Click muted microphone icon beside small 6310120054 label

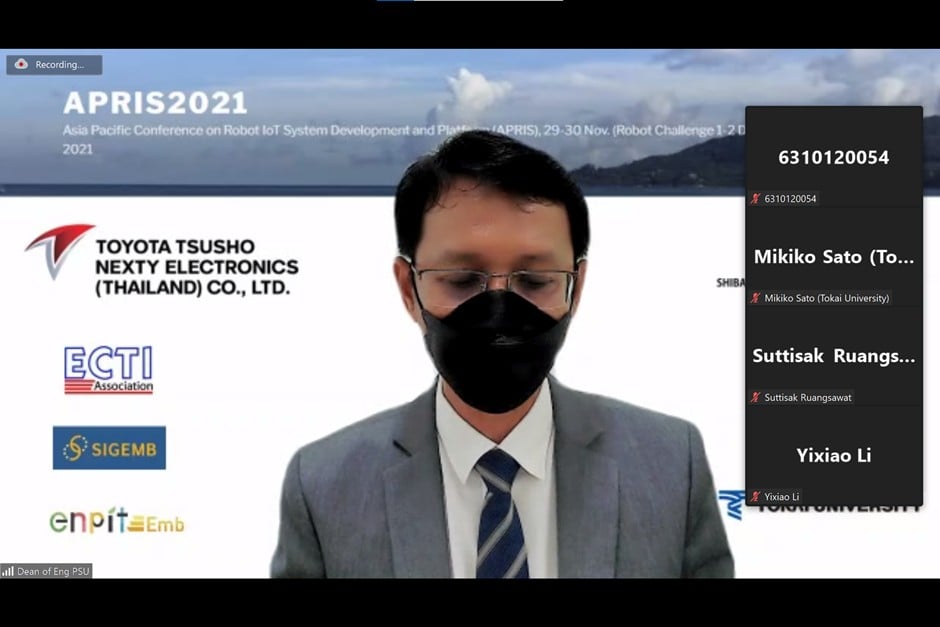point(755,198)
